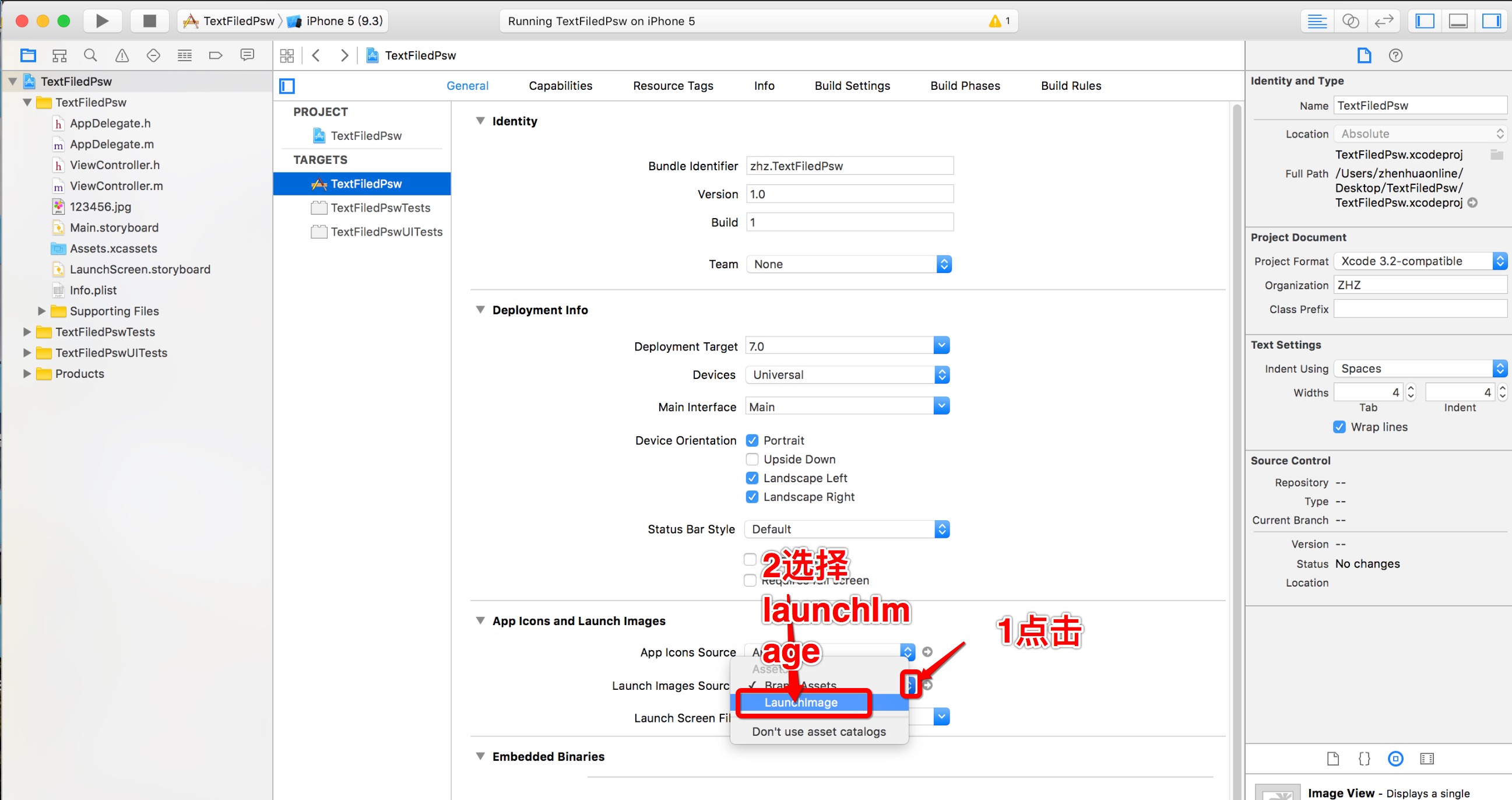Screen dimensions: 1512x800
Task: Expand the Supporting Files folder
Action: [41, 311]
